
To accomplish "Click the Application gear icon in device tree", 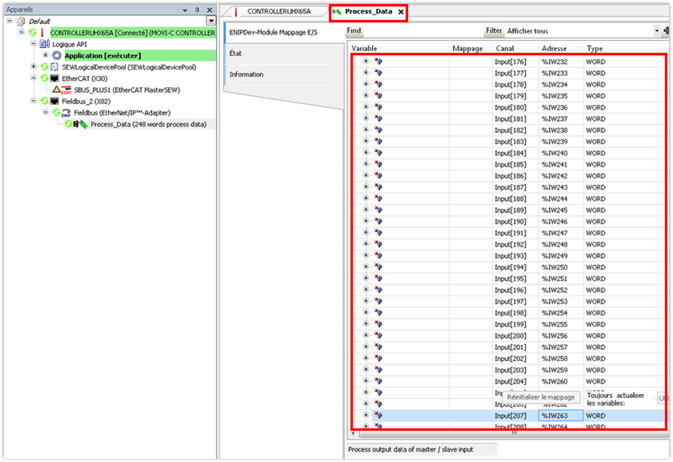I will [57, 55].
